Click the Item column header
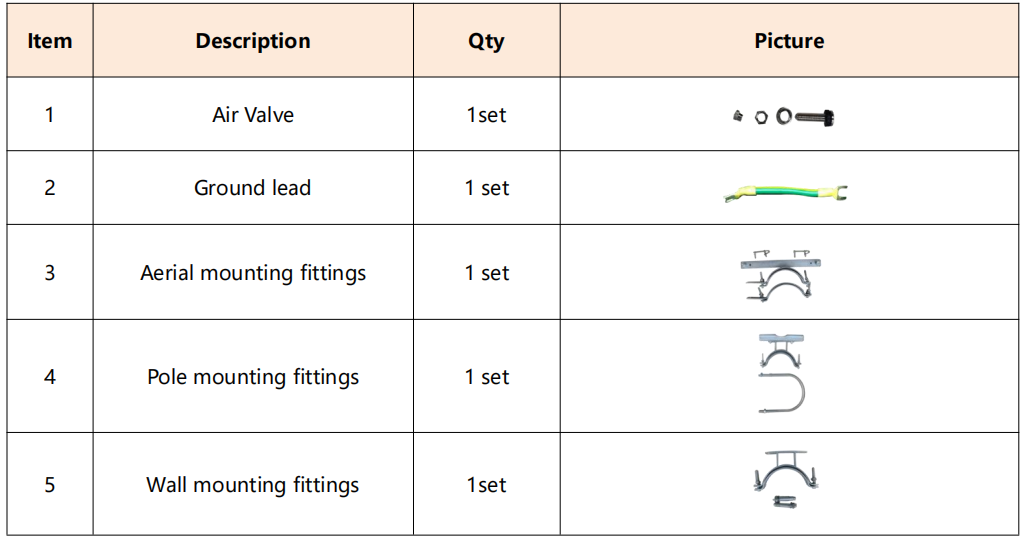The height and width of the screenshot is (540, 1025). point(50,41)
